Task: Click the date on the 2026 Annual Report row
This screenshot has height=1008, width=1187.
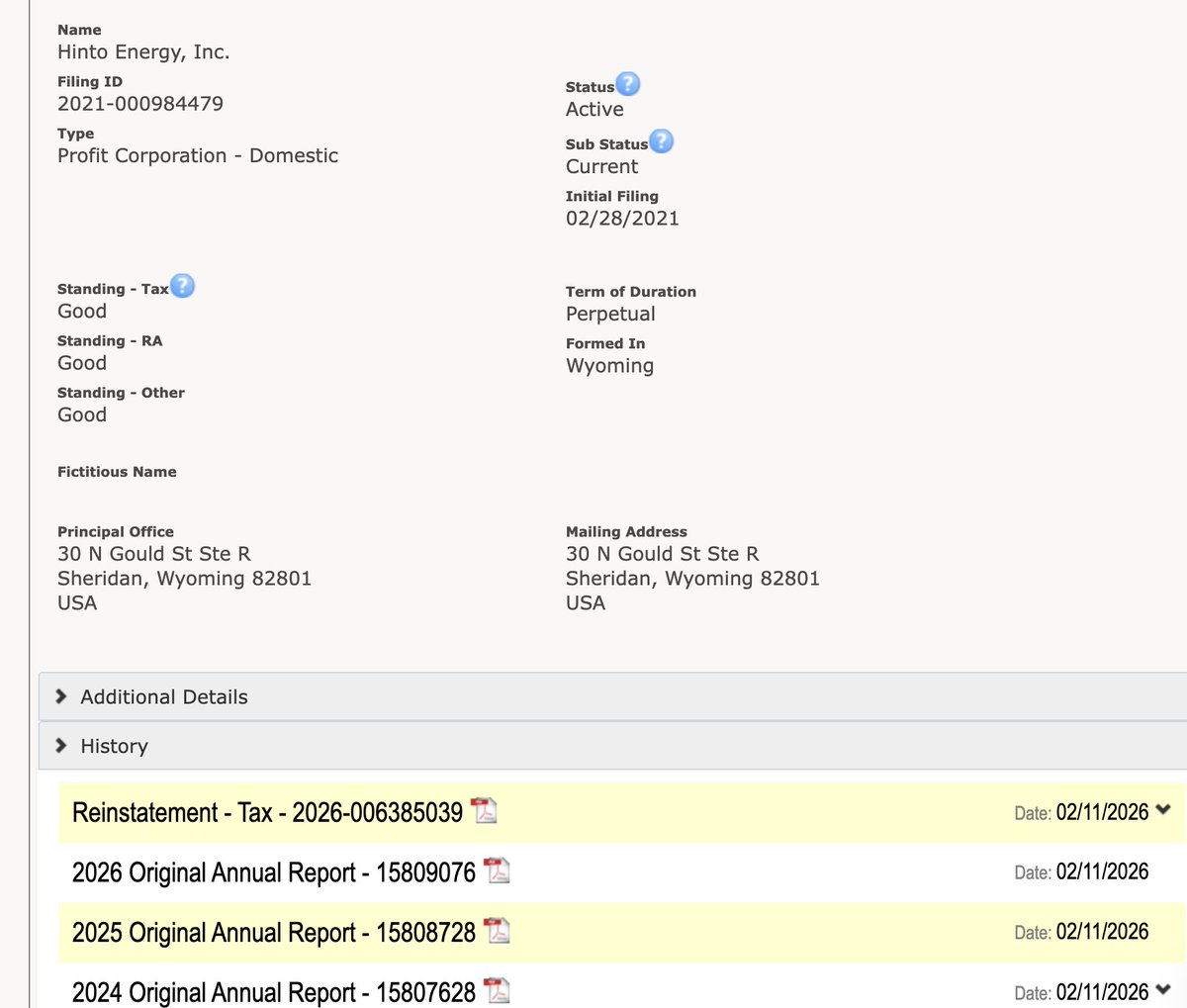Action: pos(1102,871)
